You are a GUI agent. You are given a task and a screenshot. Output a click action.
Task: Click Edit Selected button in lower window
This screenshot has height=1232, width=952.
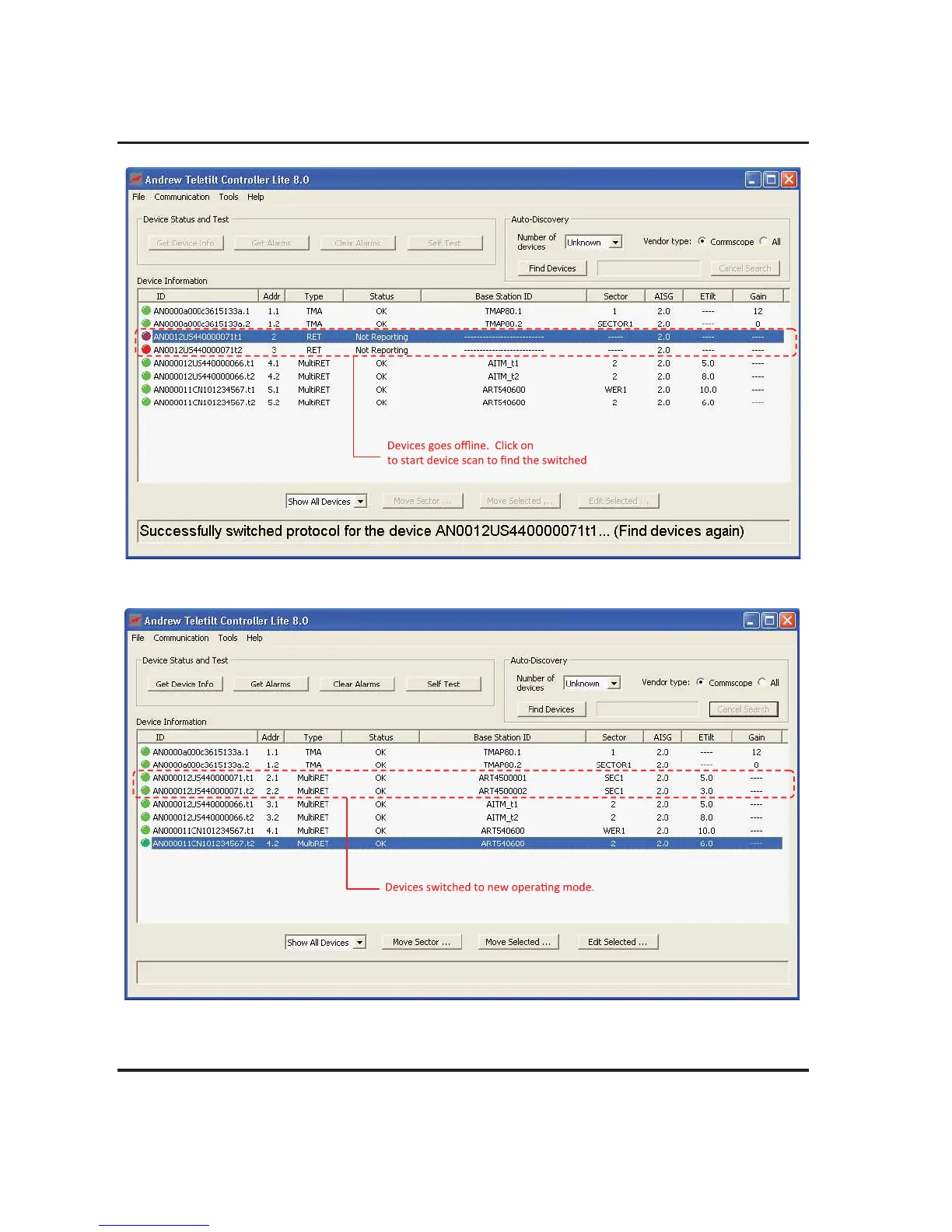coord(618,942)
